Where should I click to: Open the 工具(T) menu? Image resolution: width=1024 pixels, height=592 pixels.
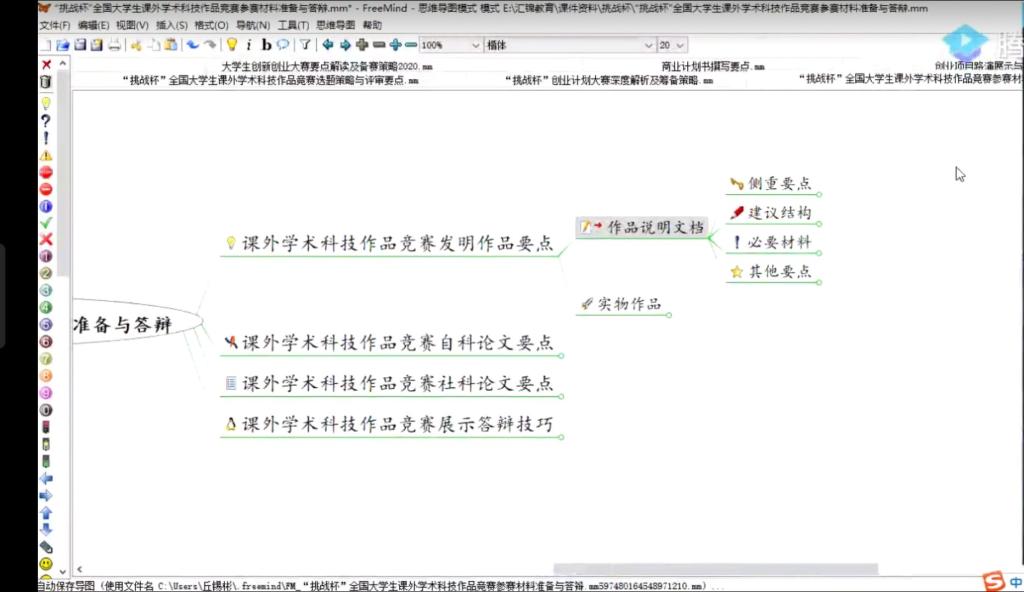pos(293,24)
